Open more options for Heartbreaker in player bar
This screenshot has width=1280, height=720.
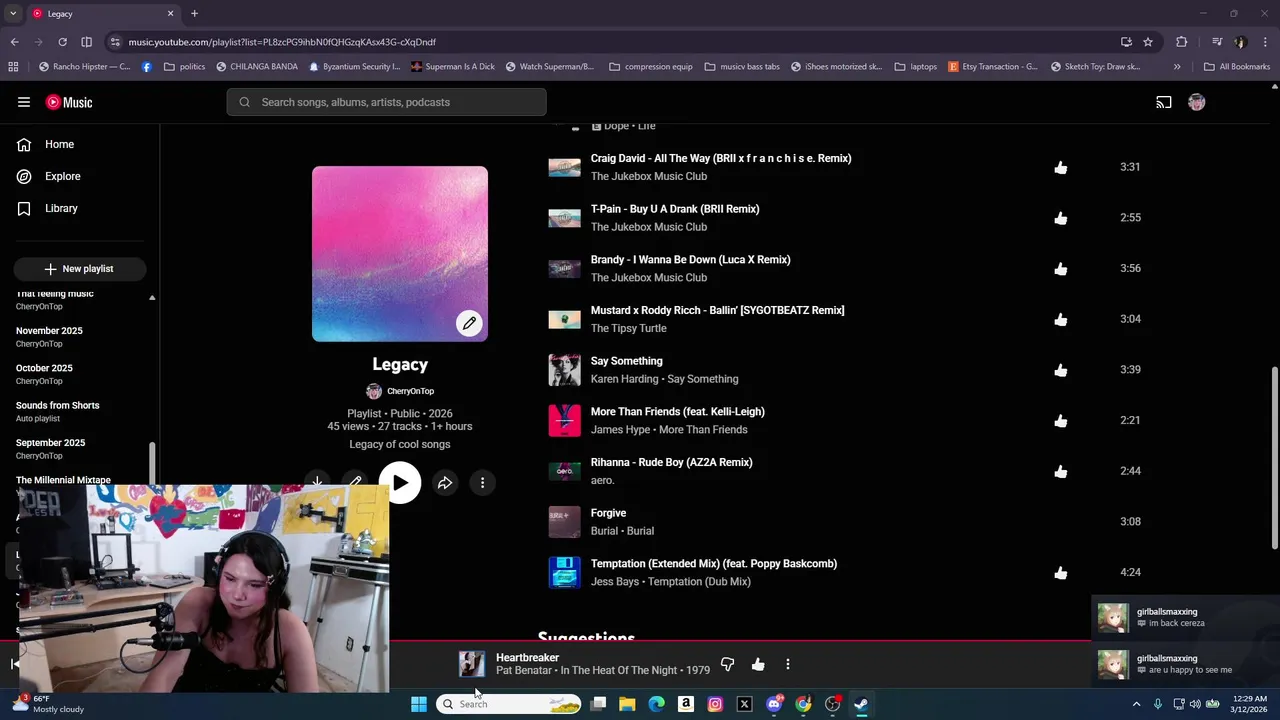[x=788, y=664]
